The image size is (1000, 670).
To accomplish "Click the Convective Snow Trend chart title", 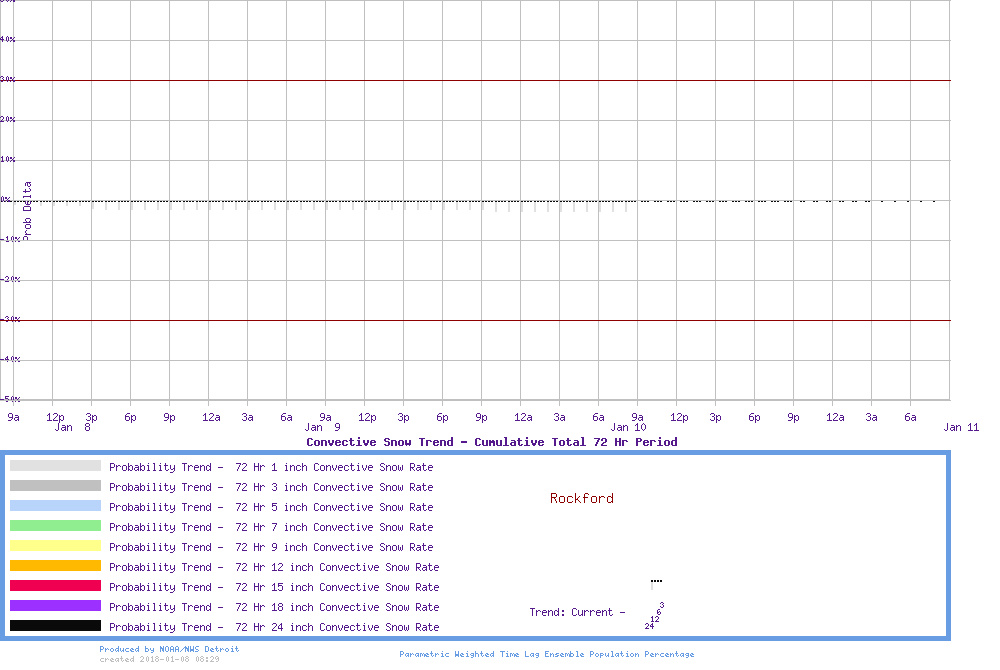I will 491,442.
